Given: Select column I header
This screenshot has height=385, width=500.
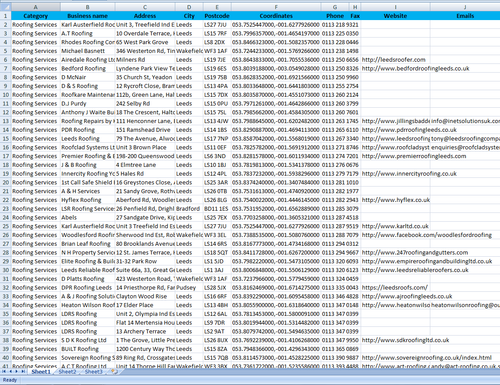Looking at the screenshot, I should (x=396, y=7).
